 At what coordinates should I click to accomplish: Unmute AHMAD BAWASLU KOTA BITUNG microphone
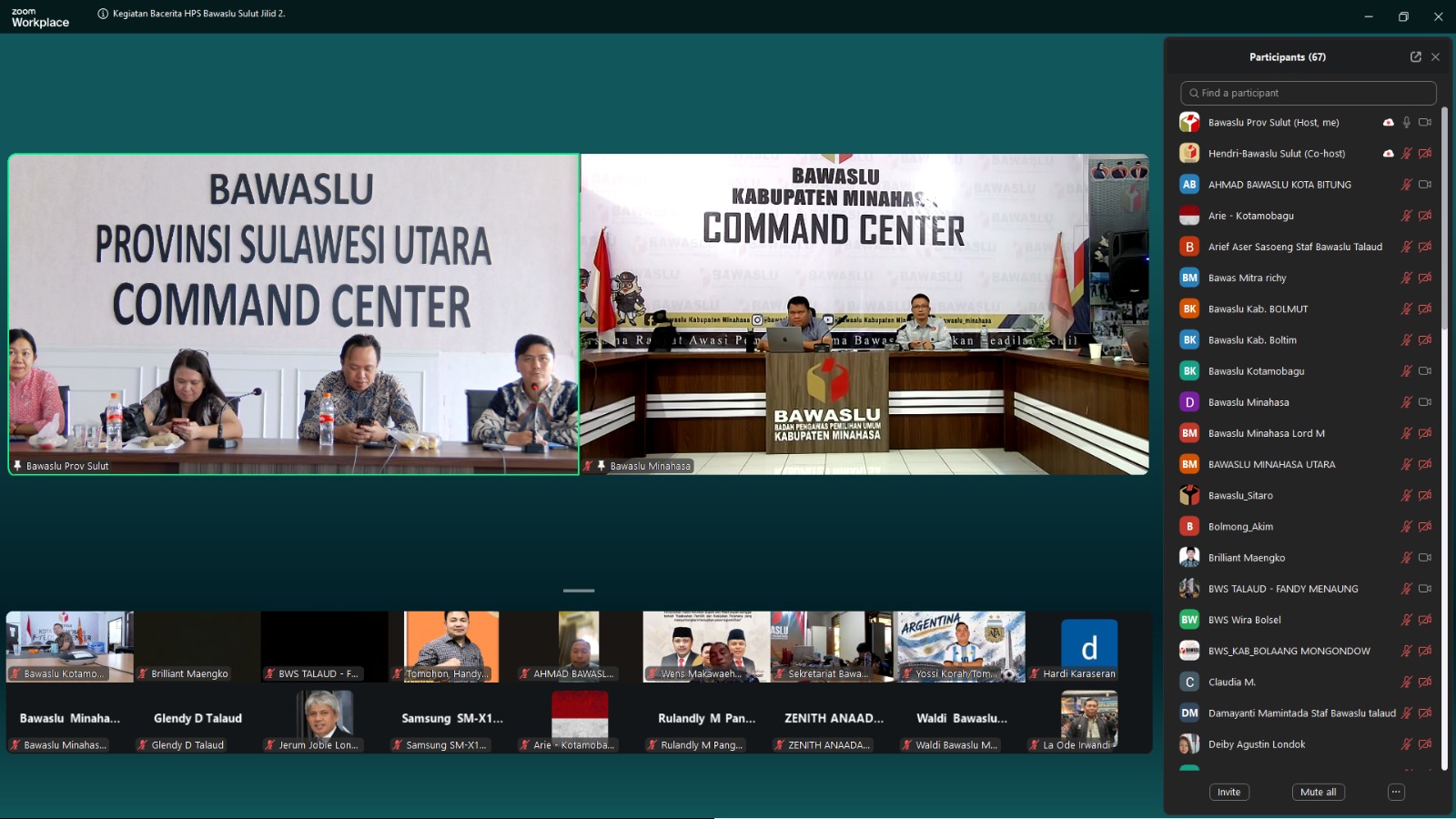[1407, 184]
